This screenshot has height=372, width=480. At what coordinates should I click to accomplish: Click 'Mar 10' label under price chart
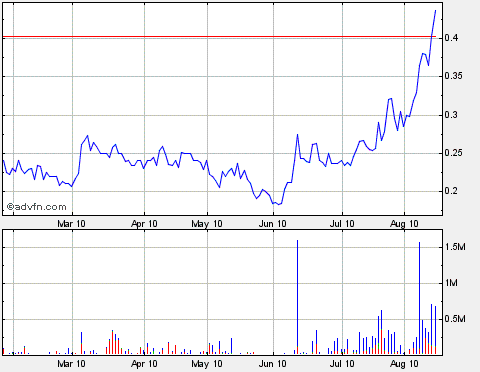pyautogui.click(x=71, y=224)
